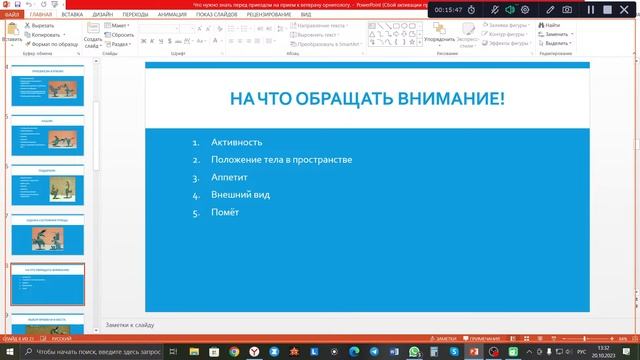Select the triangle shape in gallery

pyautogui.click(x=372, y=34)
